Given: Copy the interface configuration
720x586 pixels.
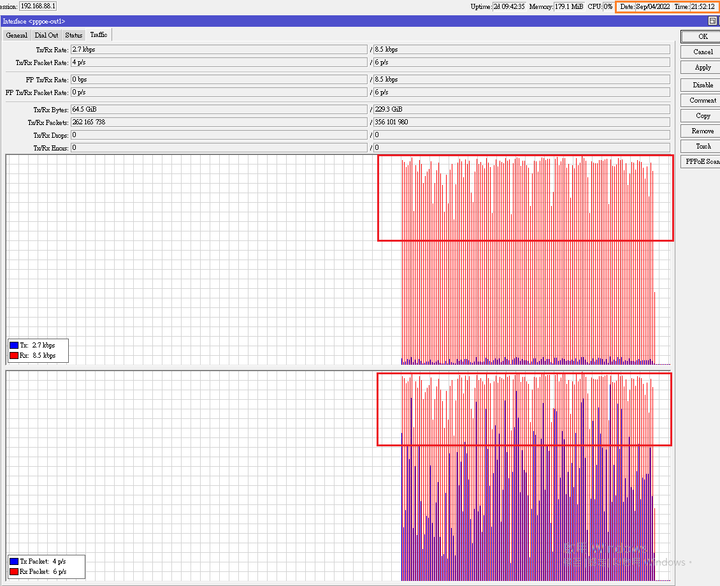Looking at the screenshot, I should (703, 116).
